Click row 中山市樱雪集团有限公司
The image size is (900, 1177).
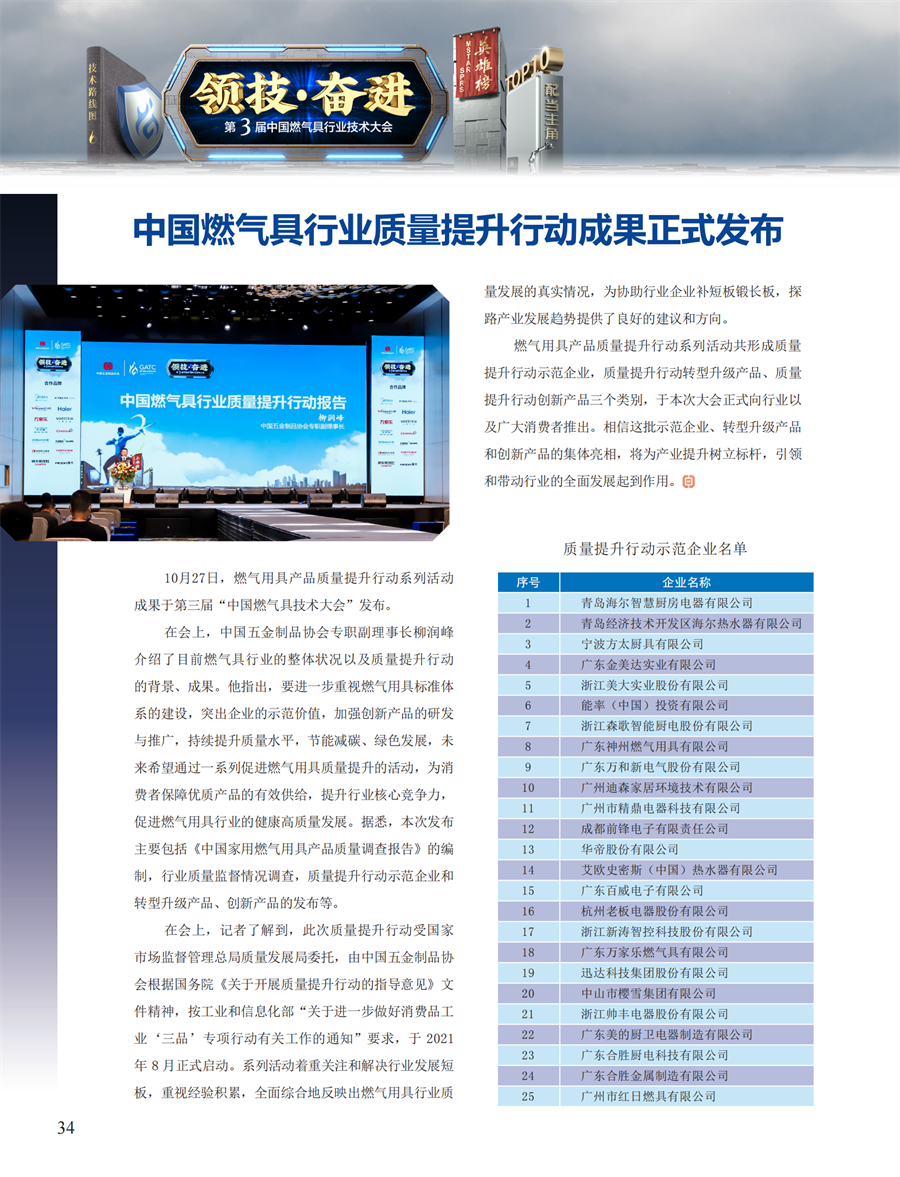point(655,993)
